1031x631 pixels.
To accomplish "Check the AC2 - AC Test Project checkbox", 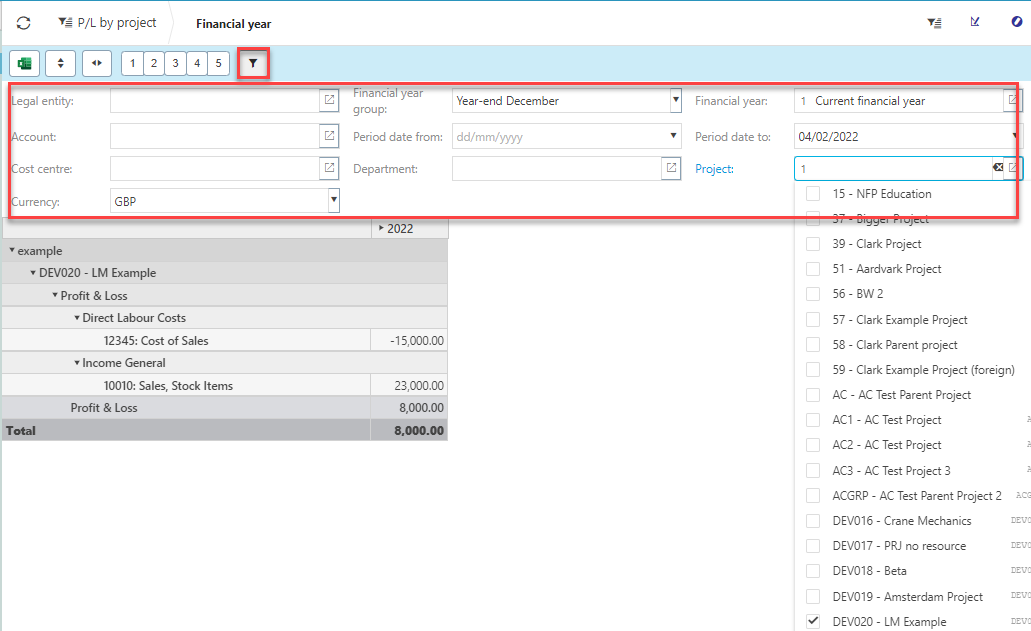I will 813,445.
